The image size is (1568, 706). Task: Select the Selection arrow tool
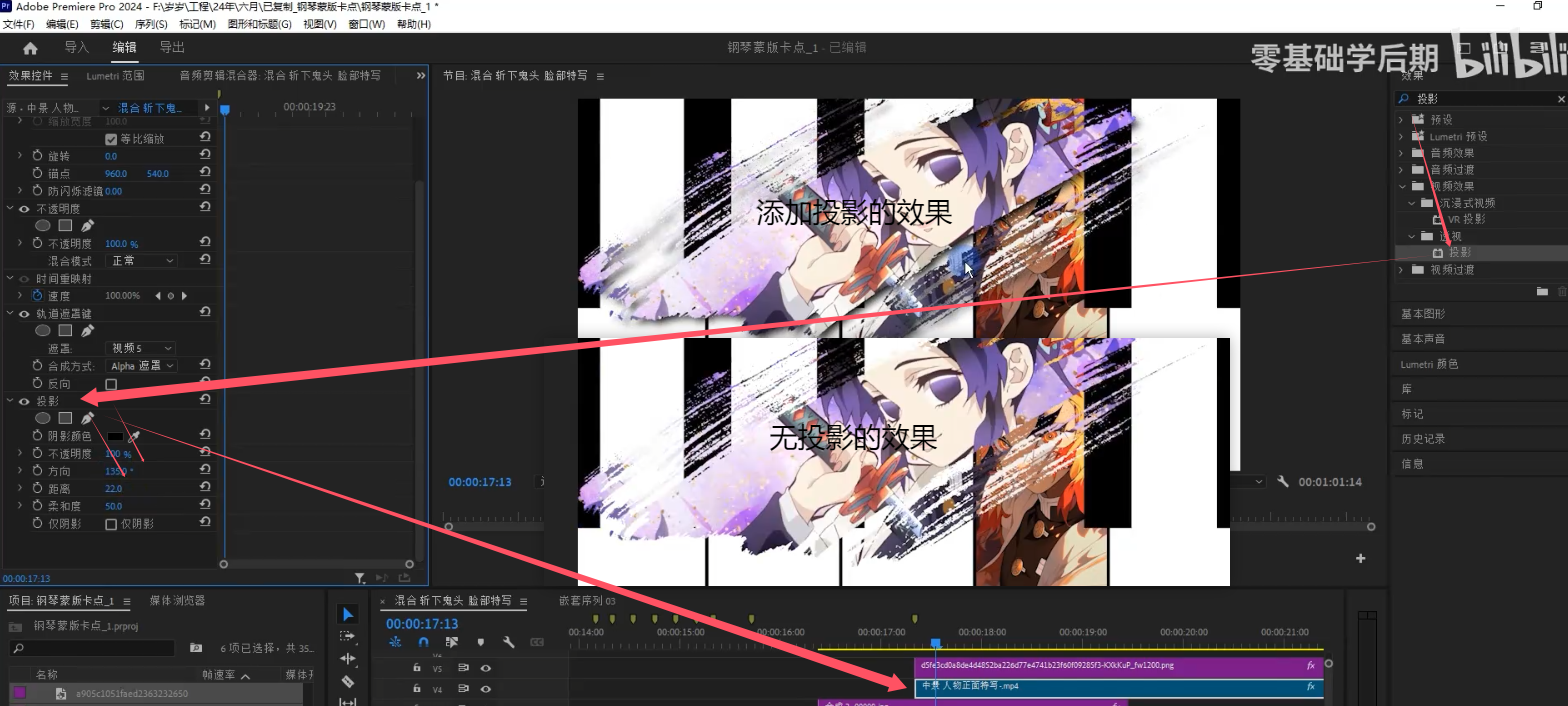(347, 614)
